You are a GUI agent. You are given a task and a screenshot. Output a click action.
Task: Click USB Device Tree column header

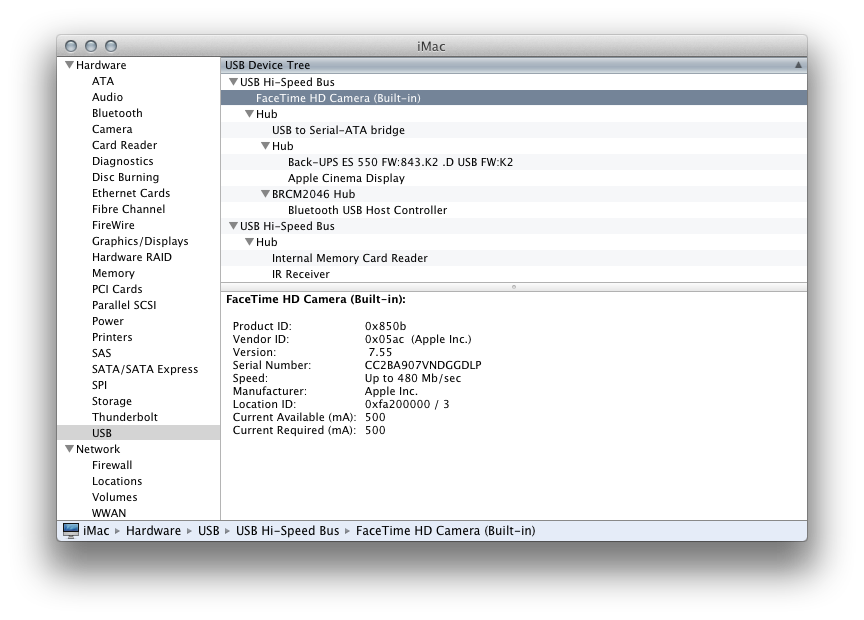point(514,65)
